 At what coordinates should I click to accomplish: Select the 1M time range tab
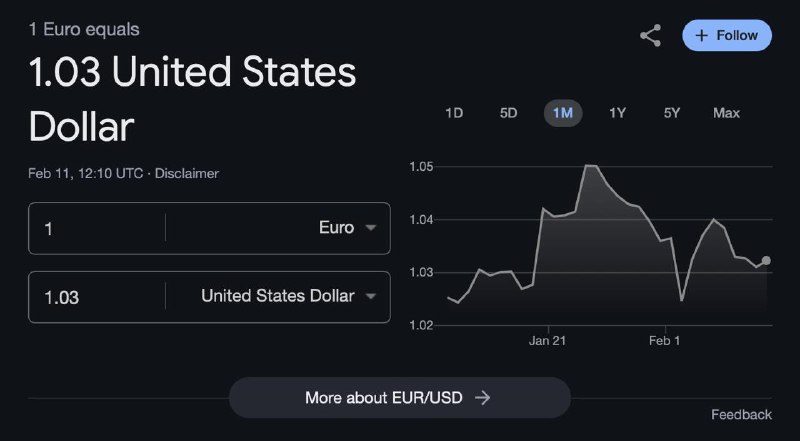coord(562,113)
